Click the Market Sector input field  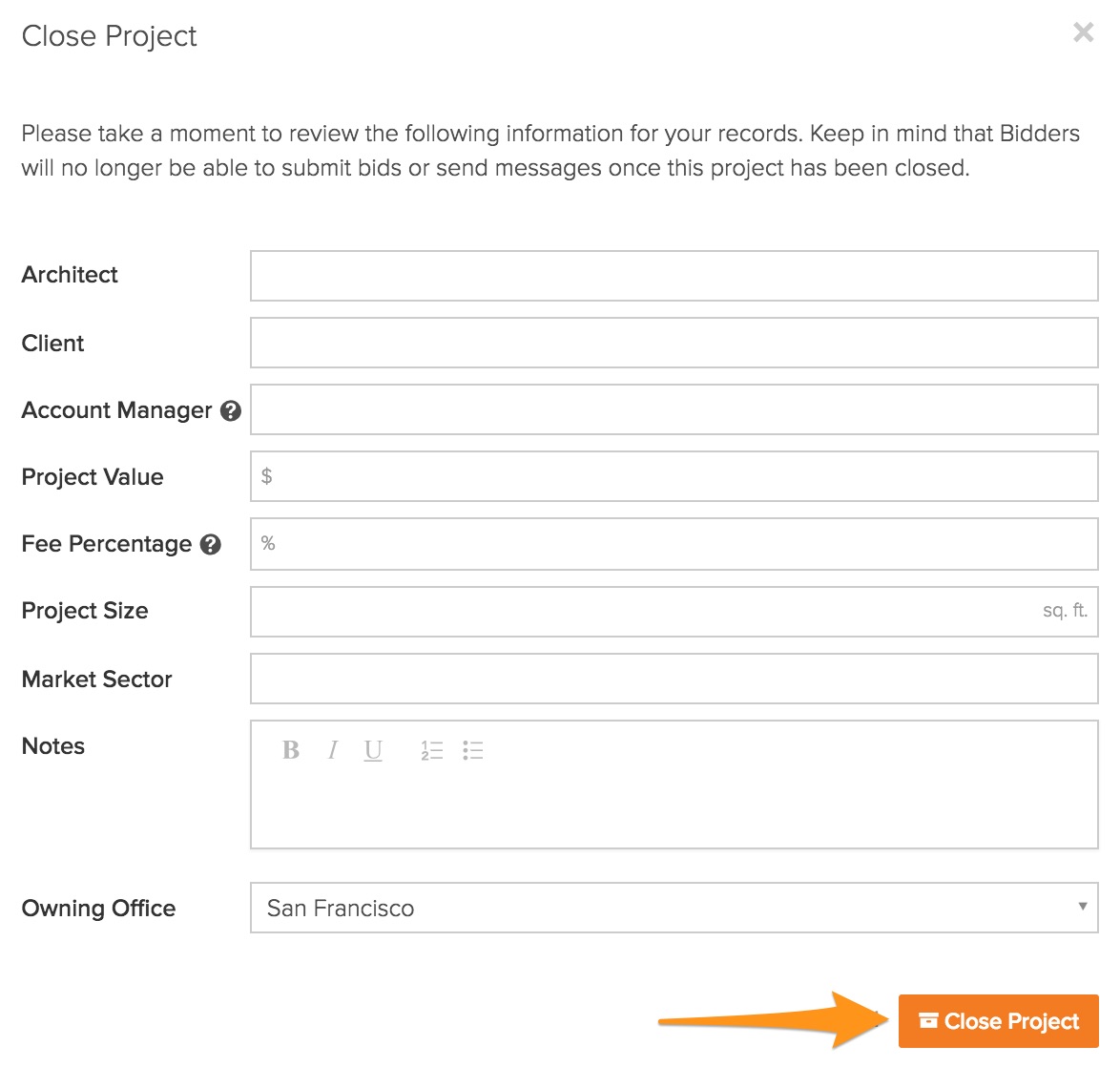pos(674,679)
